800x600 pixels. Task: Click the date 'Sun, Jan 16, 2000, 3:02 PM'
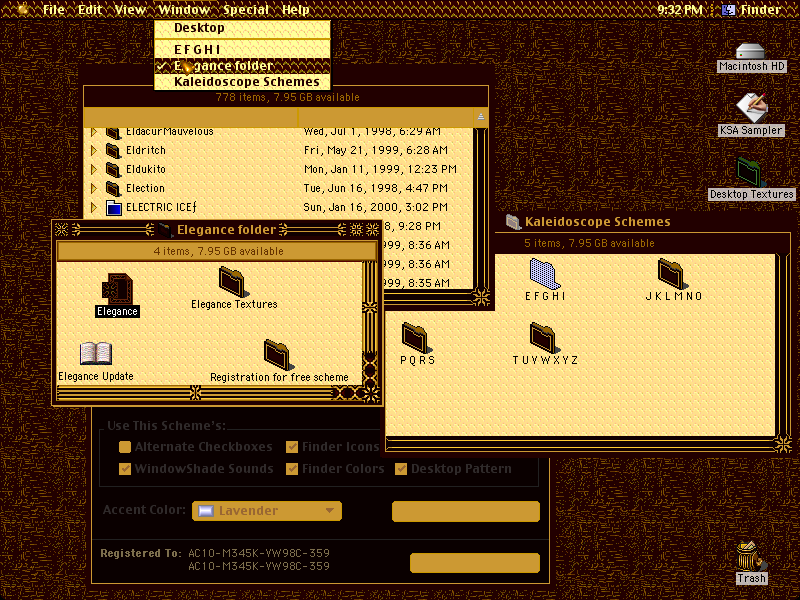point(376,207)
